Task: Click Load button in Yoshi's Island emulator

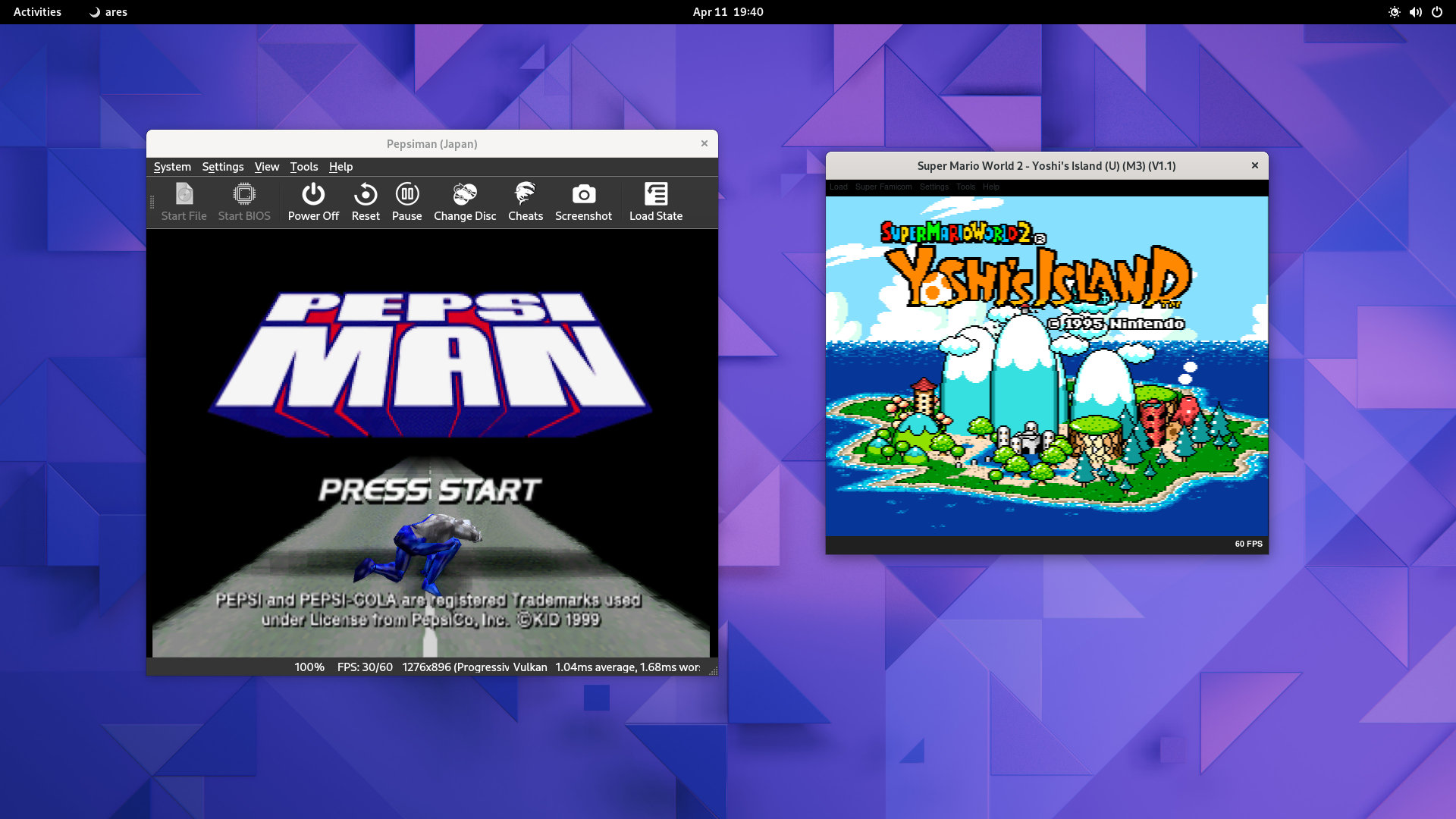Action: (x=838, y=187)
